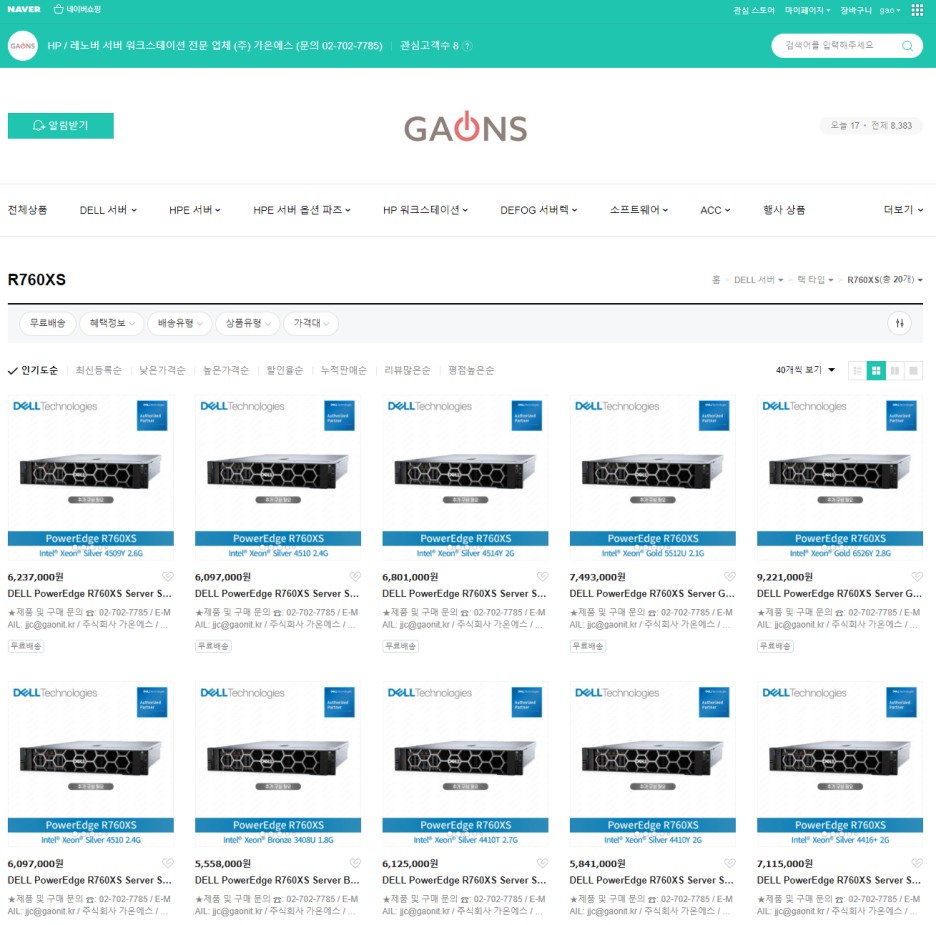936x925 pixels.
Task: Like the 6,125,000원 product heart icon
Action: tap(542, 863)
